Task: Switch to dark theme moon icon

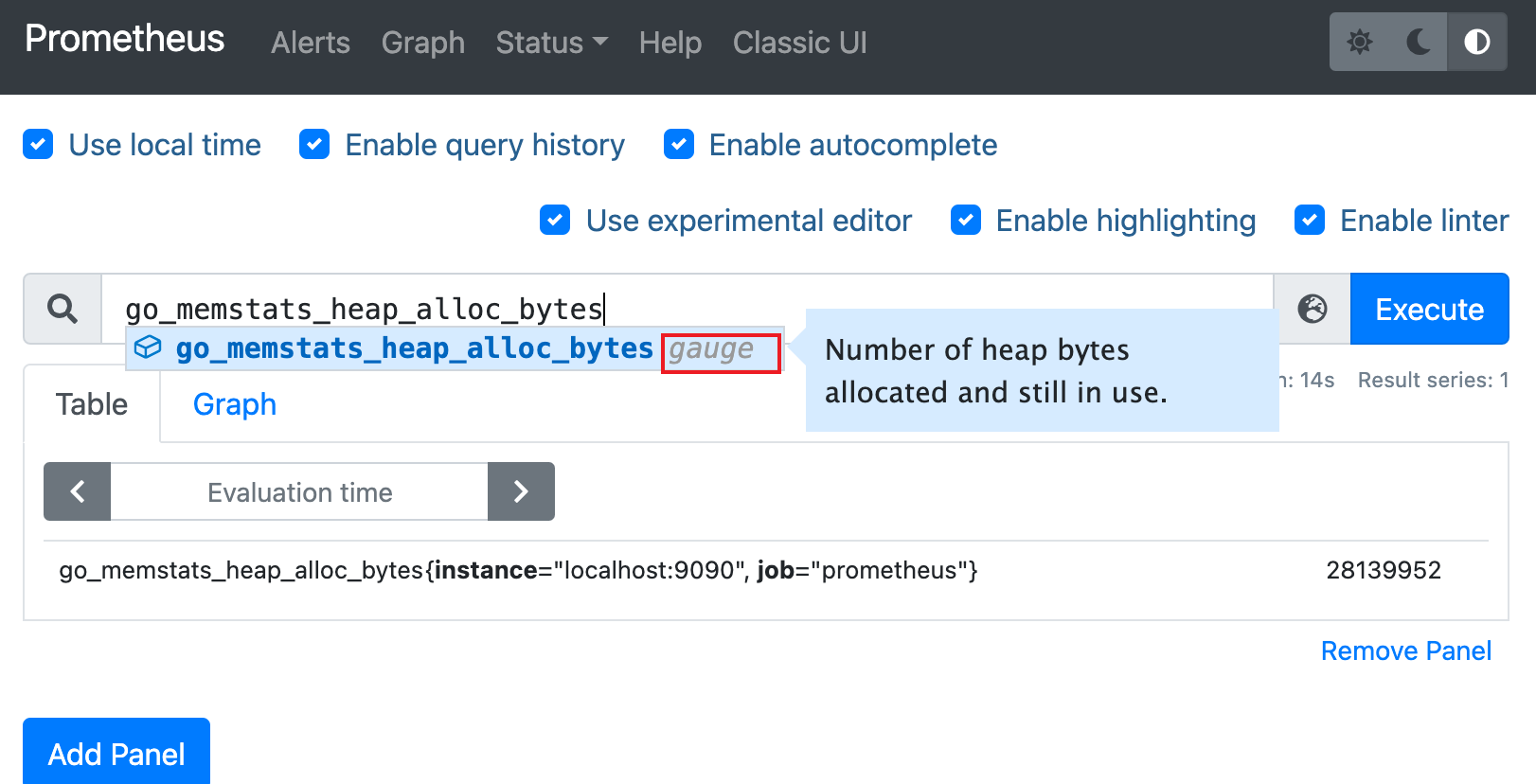Action: coord(1419,42)
